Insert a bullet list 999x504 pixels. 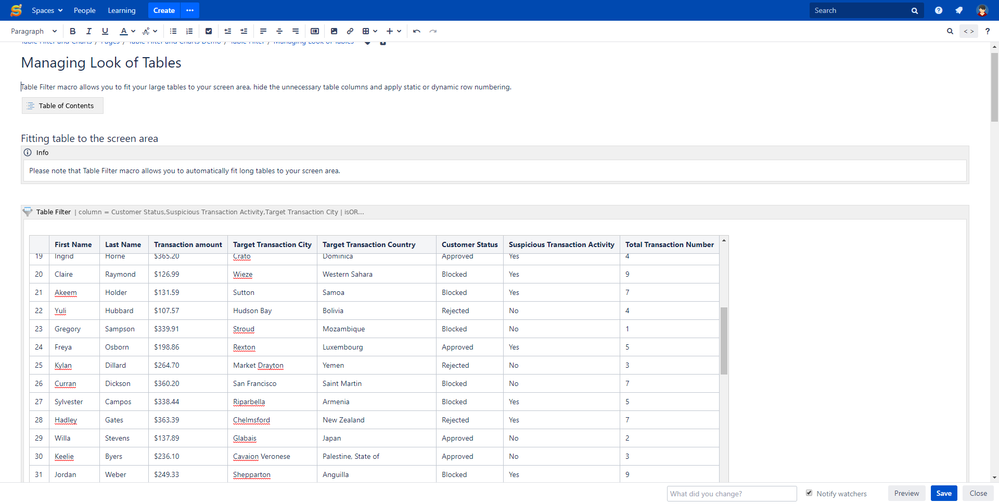[173, 31]
